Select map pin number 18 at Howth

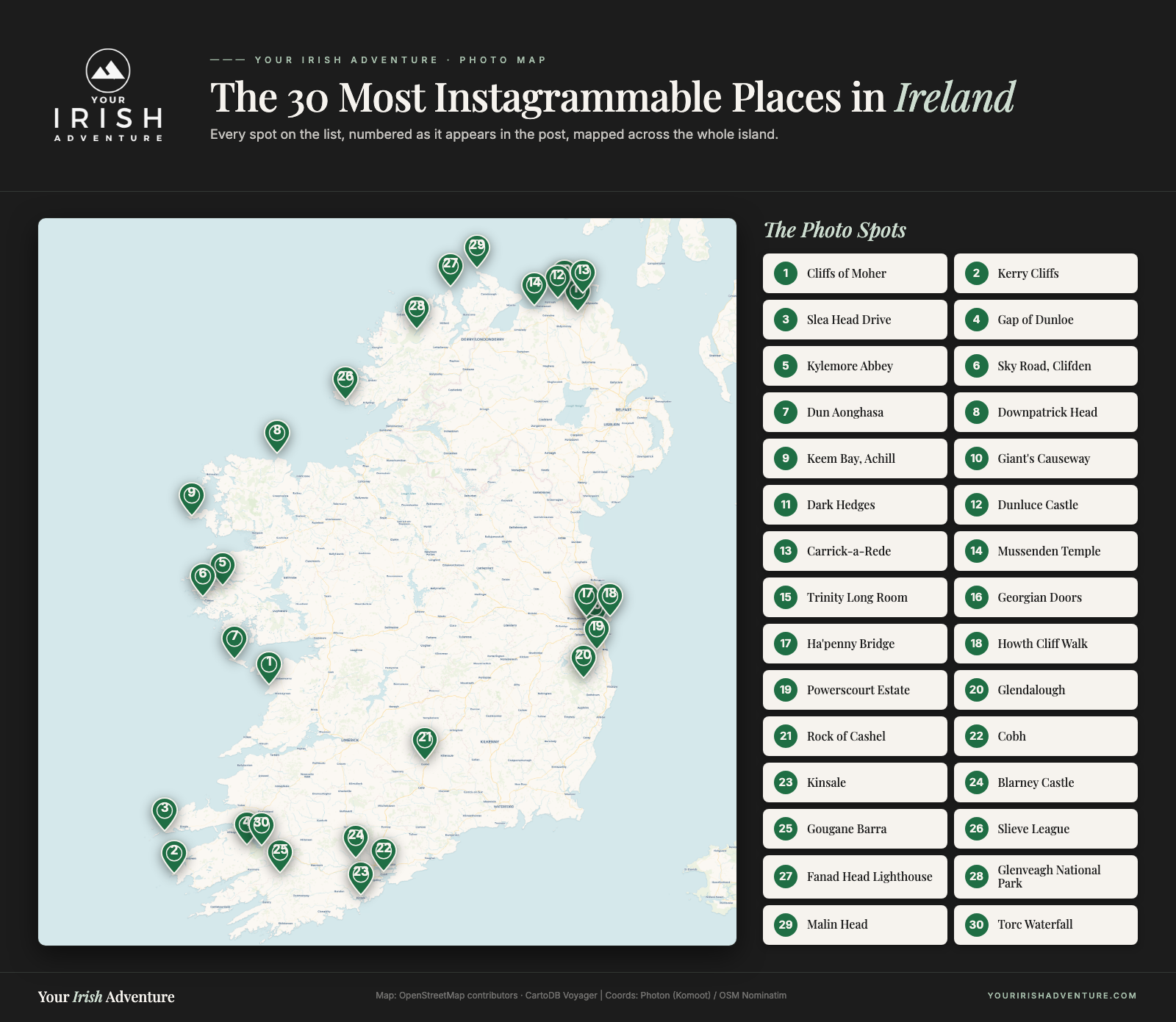609,598
